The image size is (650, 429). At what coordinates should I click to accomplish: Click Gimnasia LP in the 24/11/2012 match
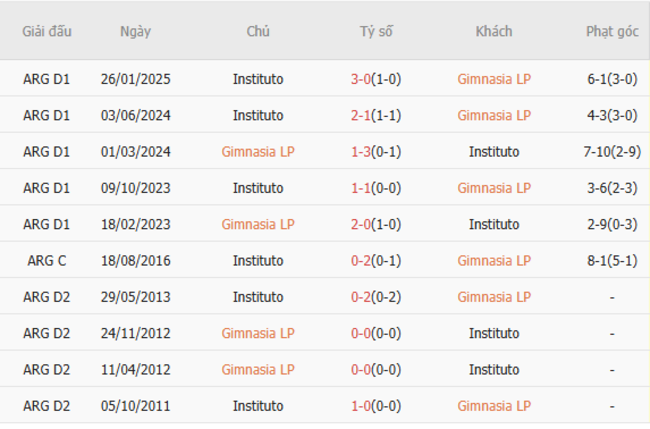pyautogui.click(x=258, y=333)
